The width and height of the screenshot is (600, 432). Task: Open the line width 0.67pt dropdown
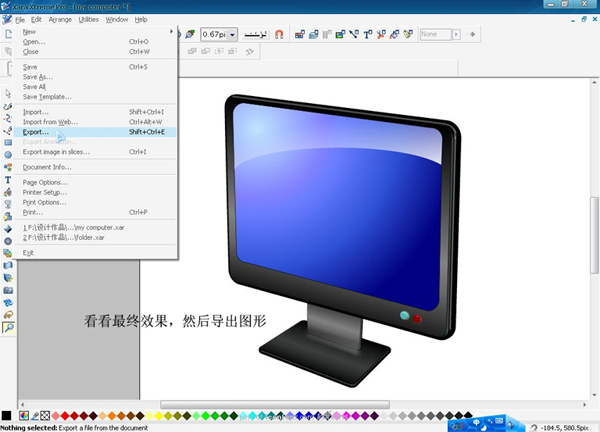[232, 34]
